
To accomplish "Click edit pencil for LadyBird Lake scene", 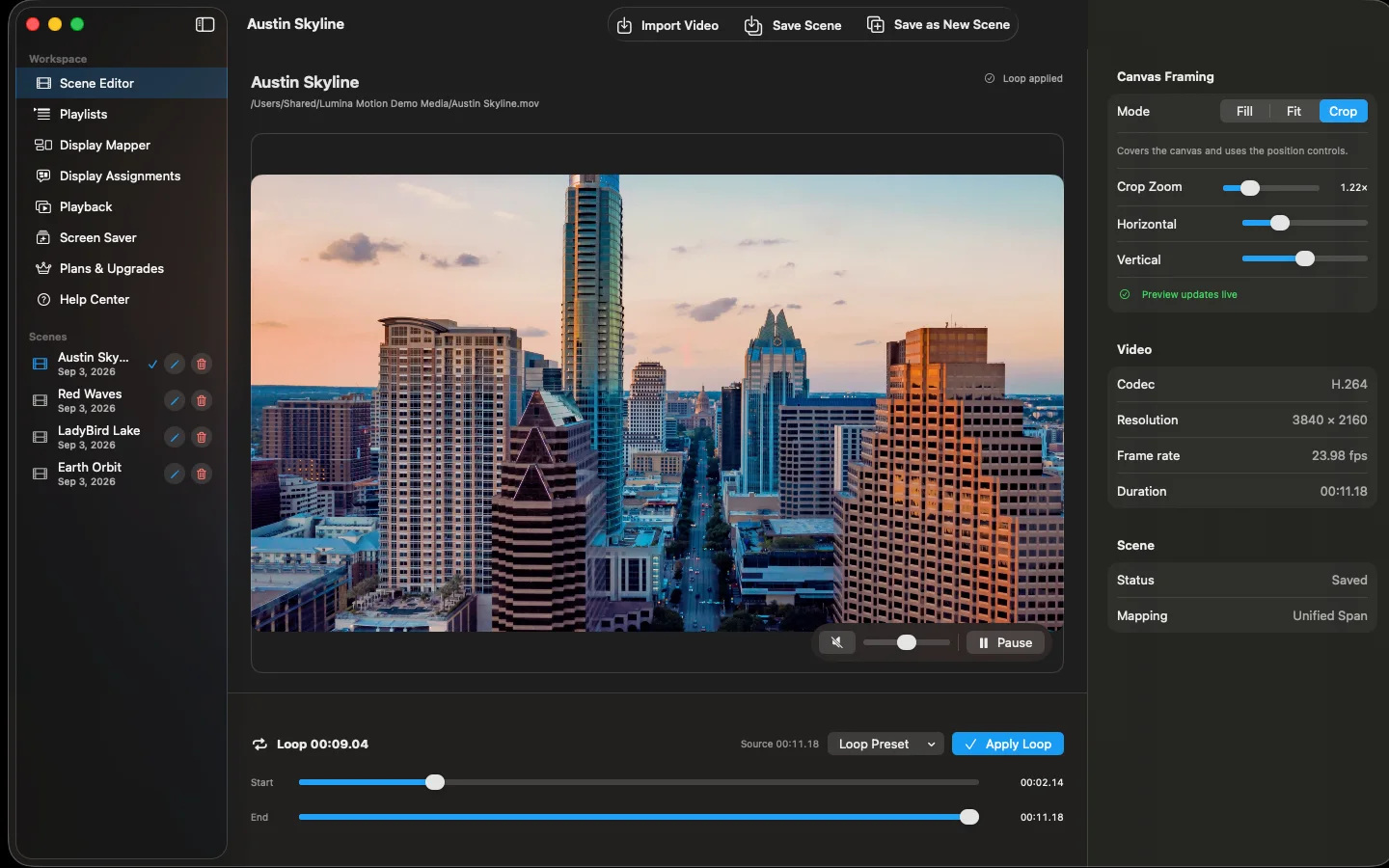I will [x=174, y=437].
